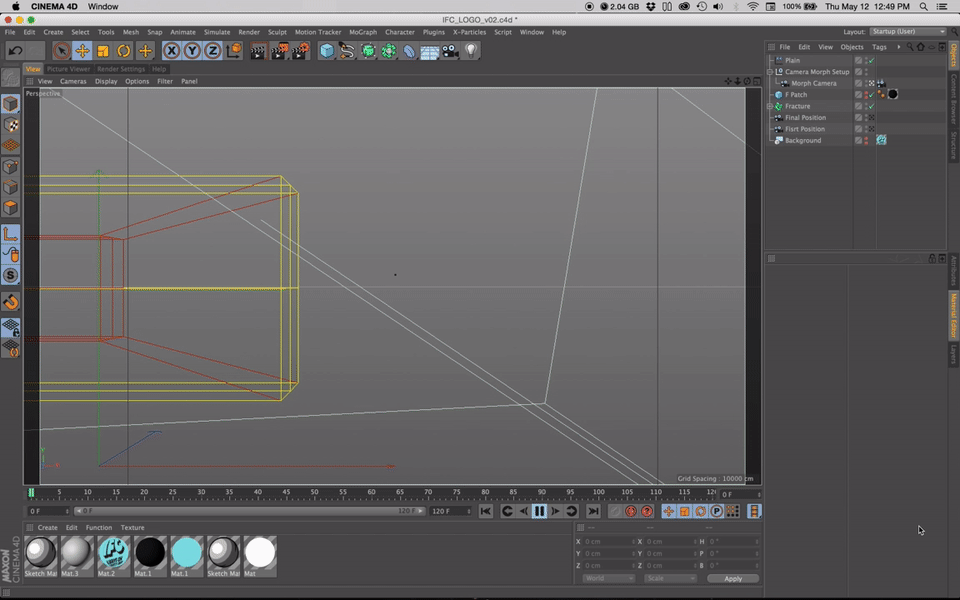Open material manager Create menu
The height and width of the screenshot is (600, 960).
point(47,528)
